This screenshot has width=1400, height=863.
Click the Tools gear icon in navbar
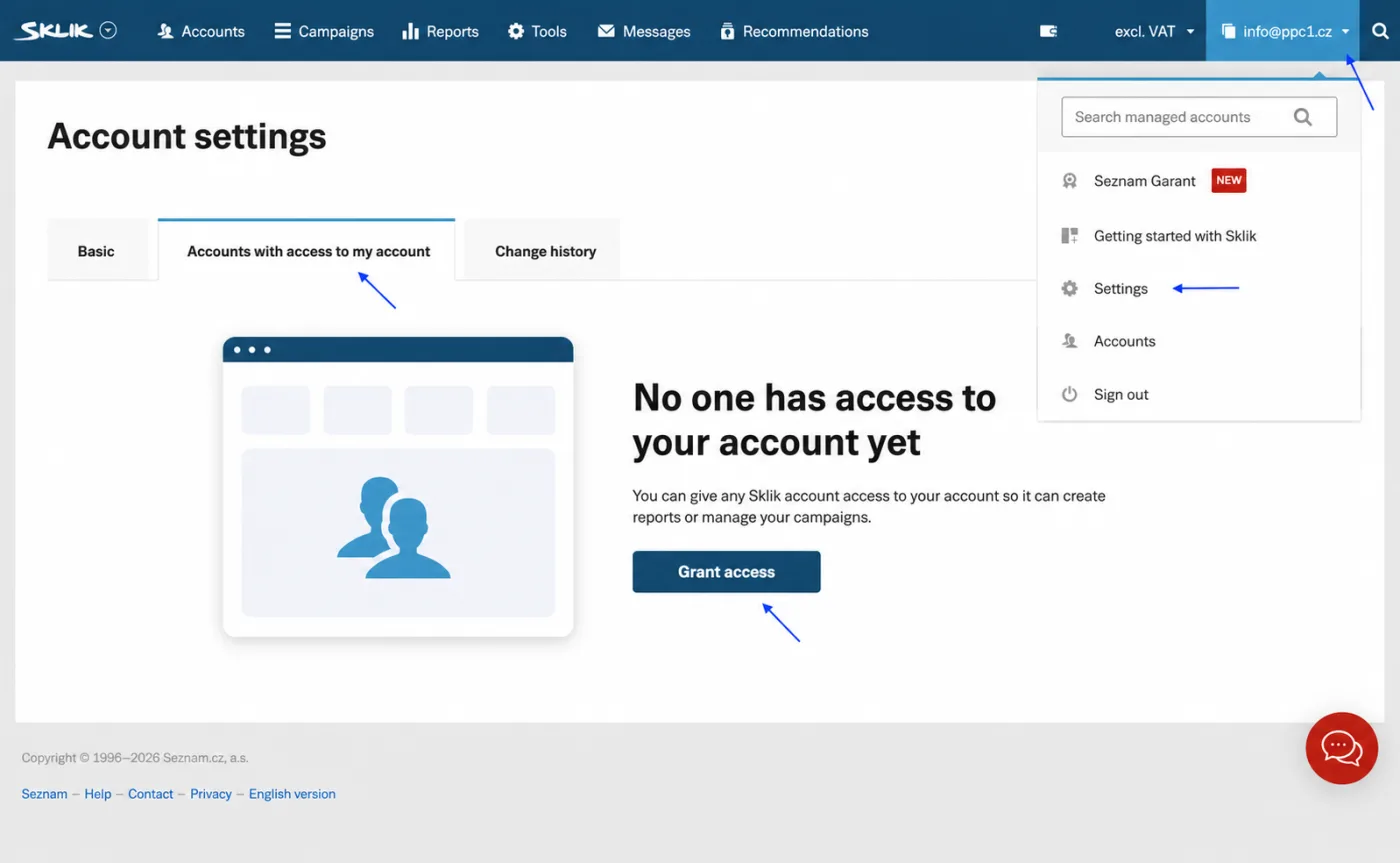516,31
